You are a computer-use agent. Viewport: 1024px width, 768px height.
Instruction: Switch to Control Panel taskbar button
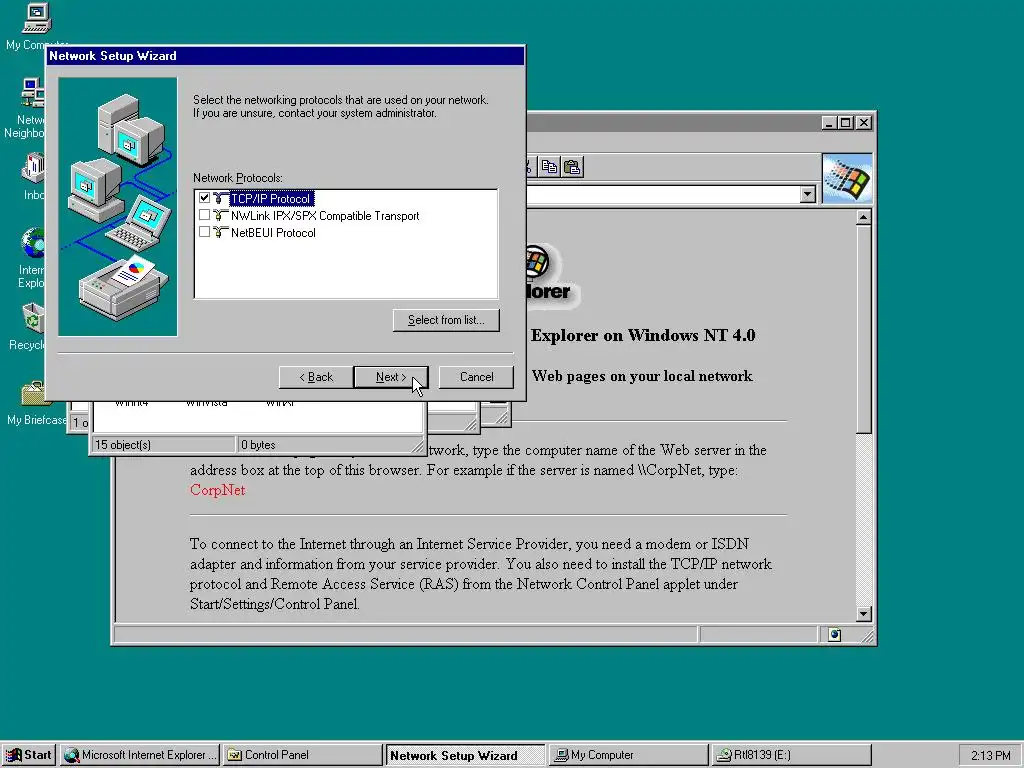click(x=302, y=755)
